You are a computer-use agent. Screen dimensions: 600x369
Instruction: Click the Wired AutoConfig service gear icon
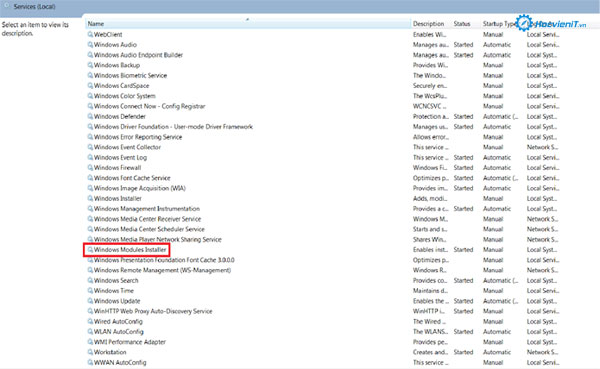pyautogui.click(x=90, y=322)
